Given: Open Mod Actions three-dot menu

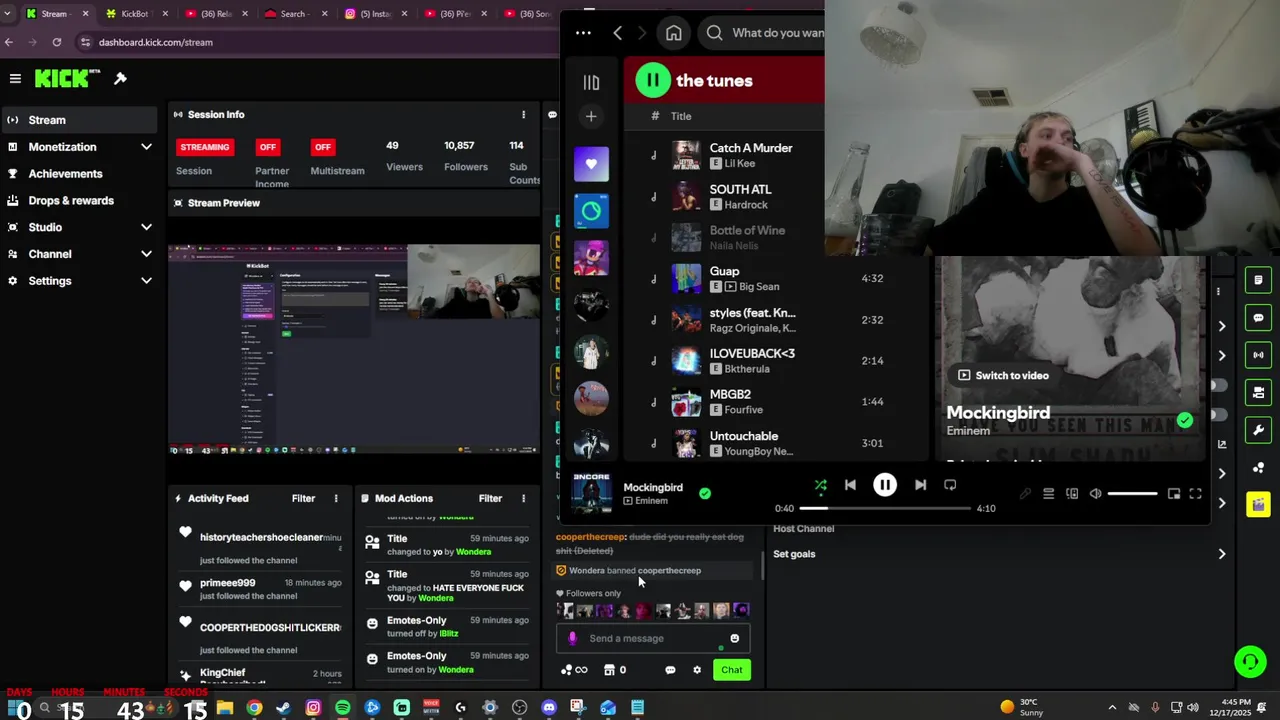Looking at the screenshot, I should pyautogui.click(x=523, y=498).
